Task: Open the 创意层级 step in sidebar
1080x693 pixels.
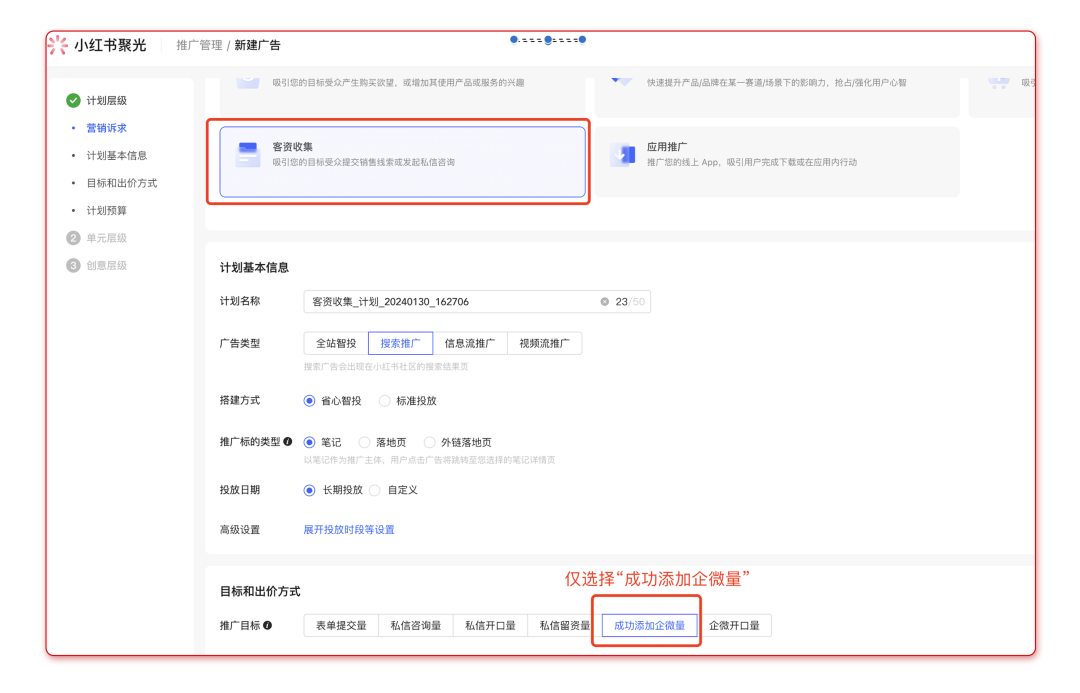Action: click(106, 266)
